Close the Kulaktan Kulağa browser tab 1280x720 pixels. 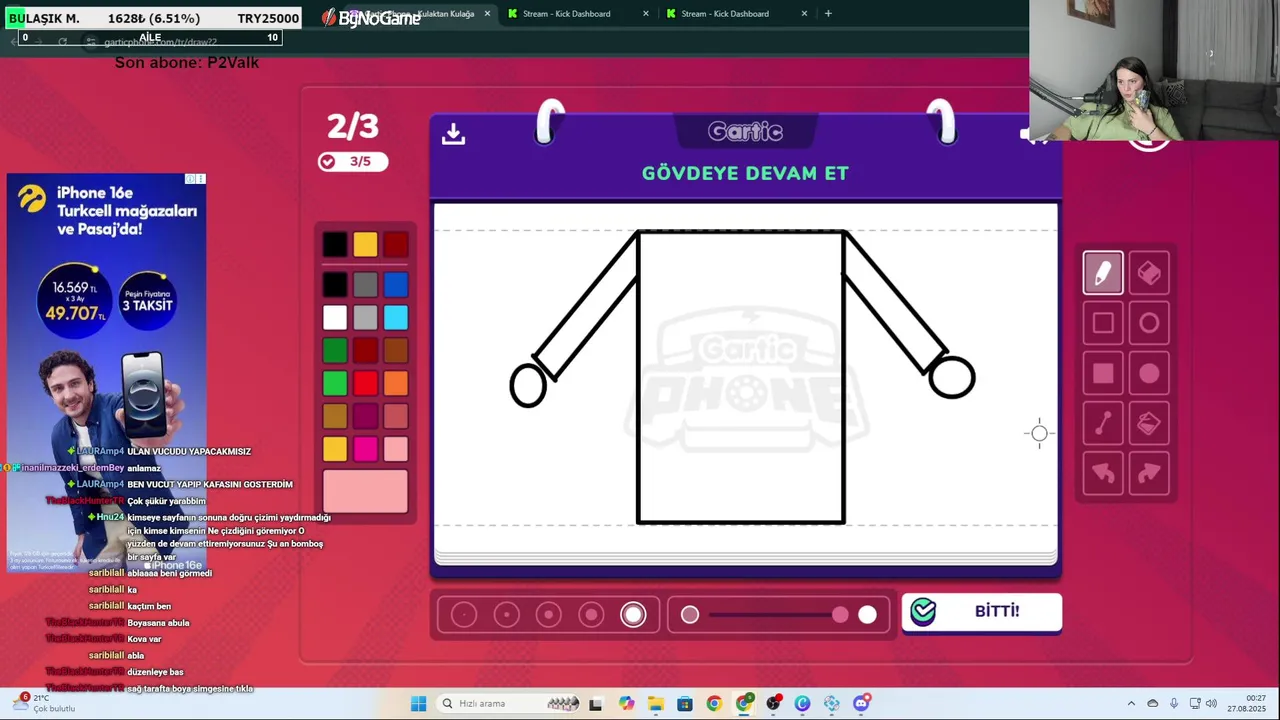[x=487, y=14]
